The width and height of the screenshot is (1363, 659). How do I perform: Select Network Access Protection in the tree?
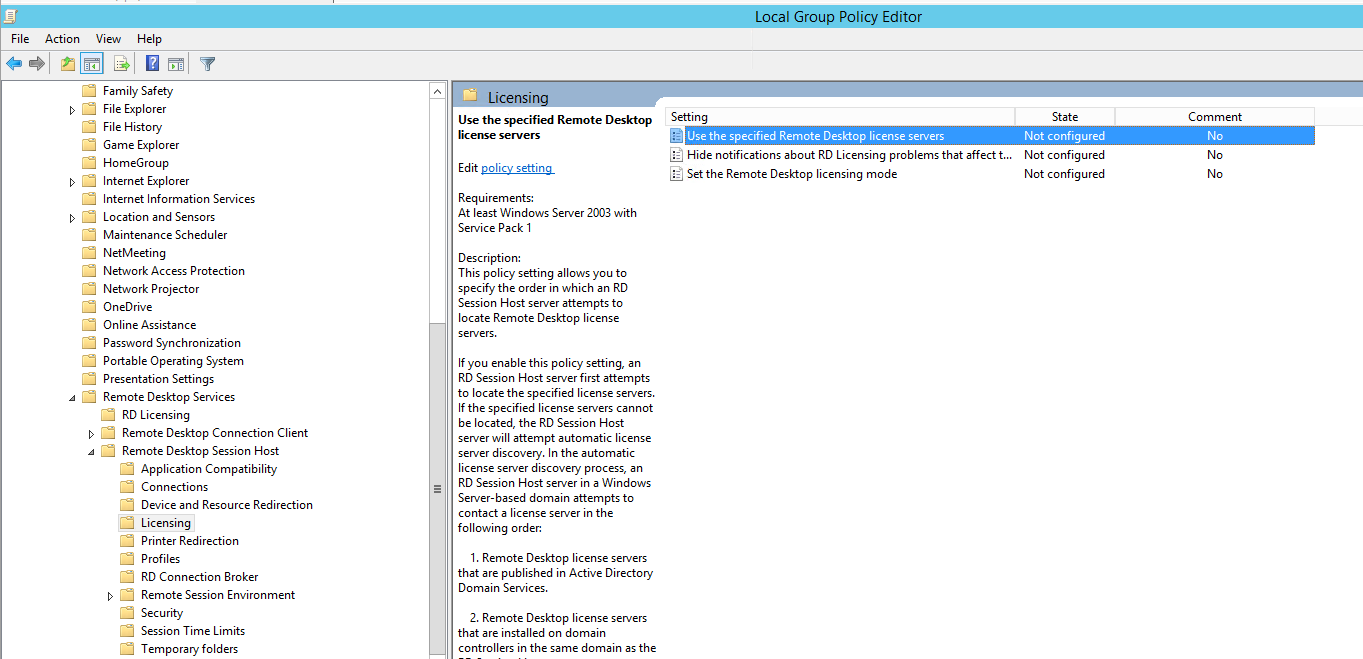click(174, 271)
